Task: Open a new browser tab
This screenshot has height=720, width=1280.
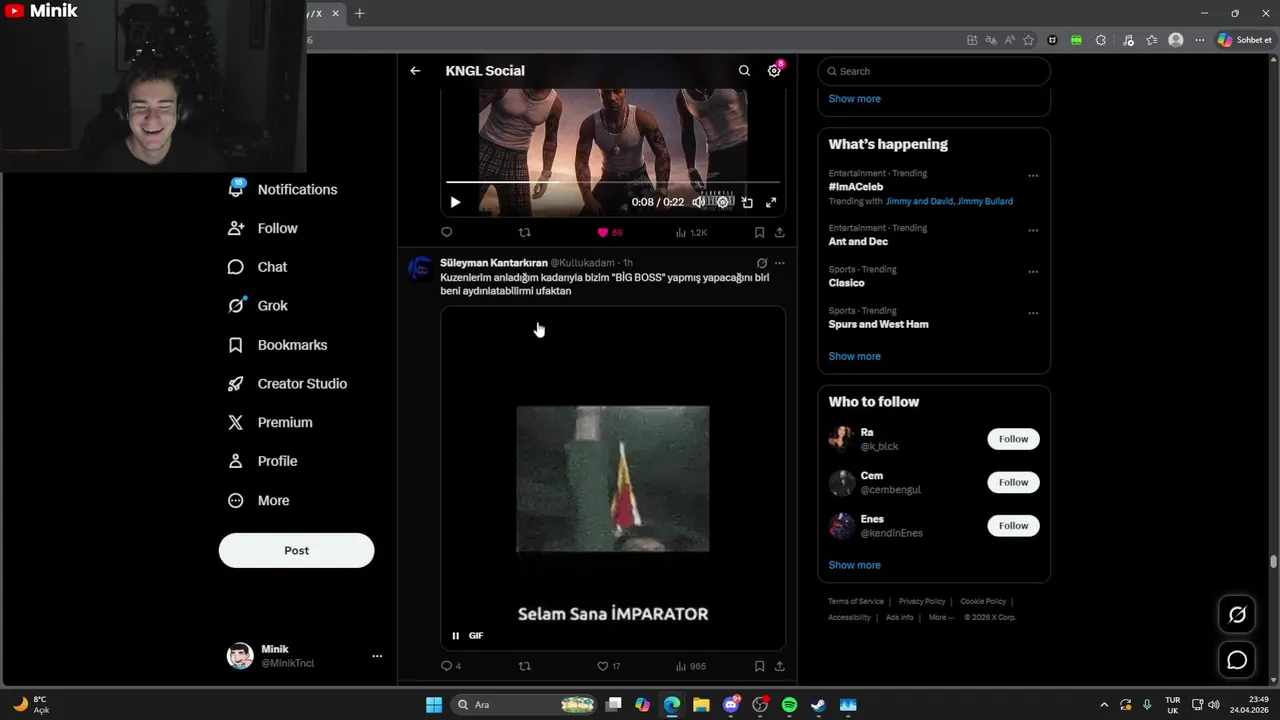Action: (360, 13)
